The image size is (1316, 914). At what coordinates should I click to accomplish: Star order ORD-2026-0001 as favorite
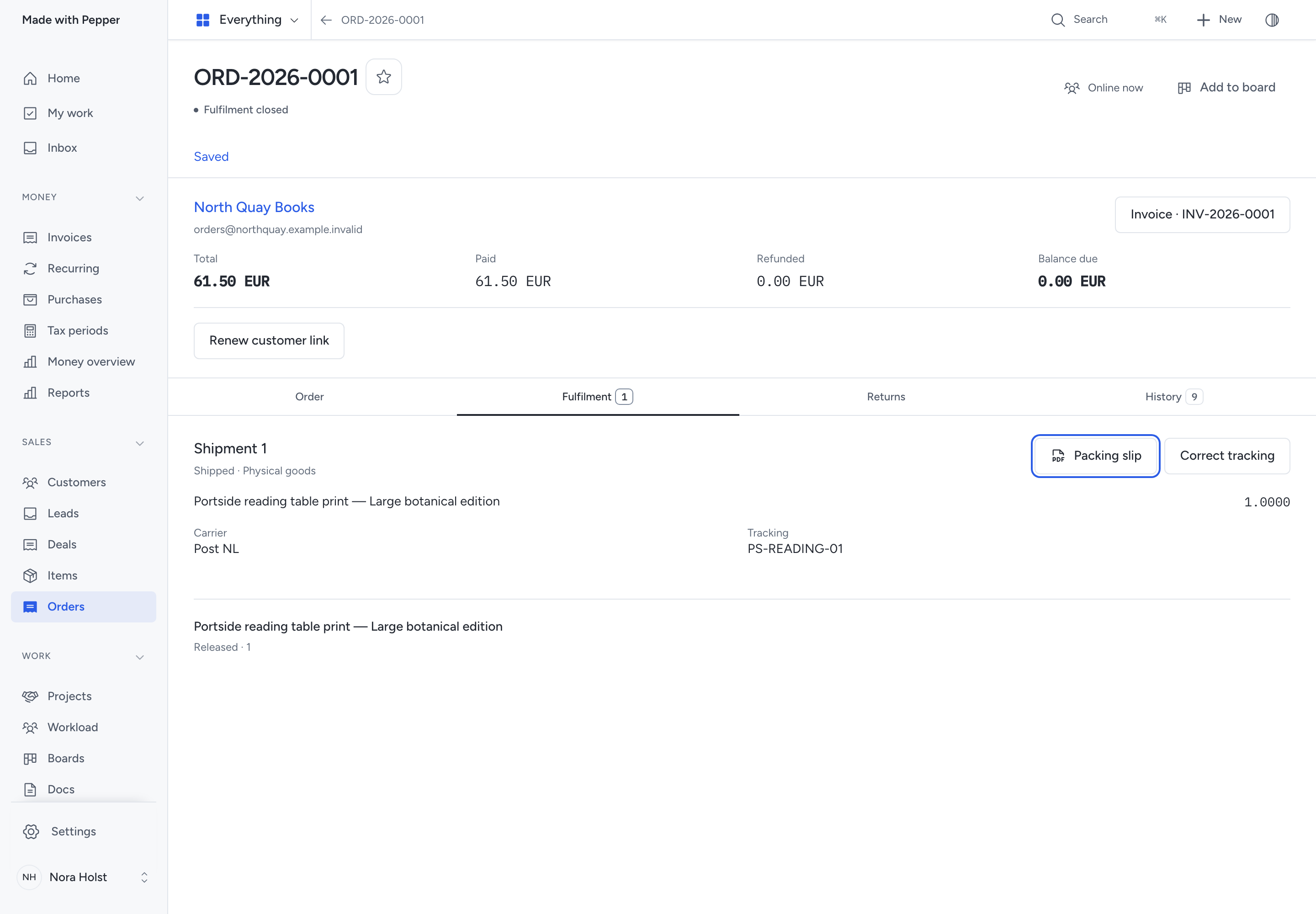384,77
